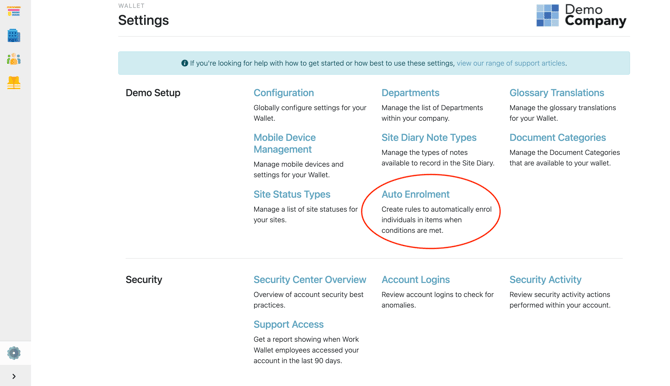This screenshot has height=386, width=670.
Task: Open the Departments settings
Action: (410, 93)
